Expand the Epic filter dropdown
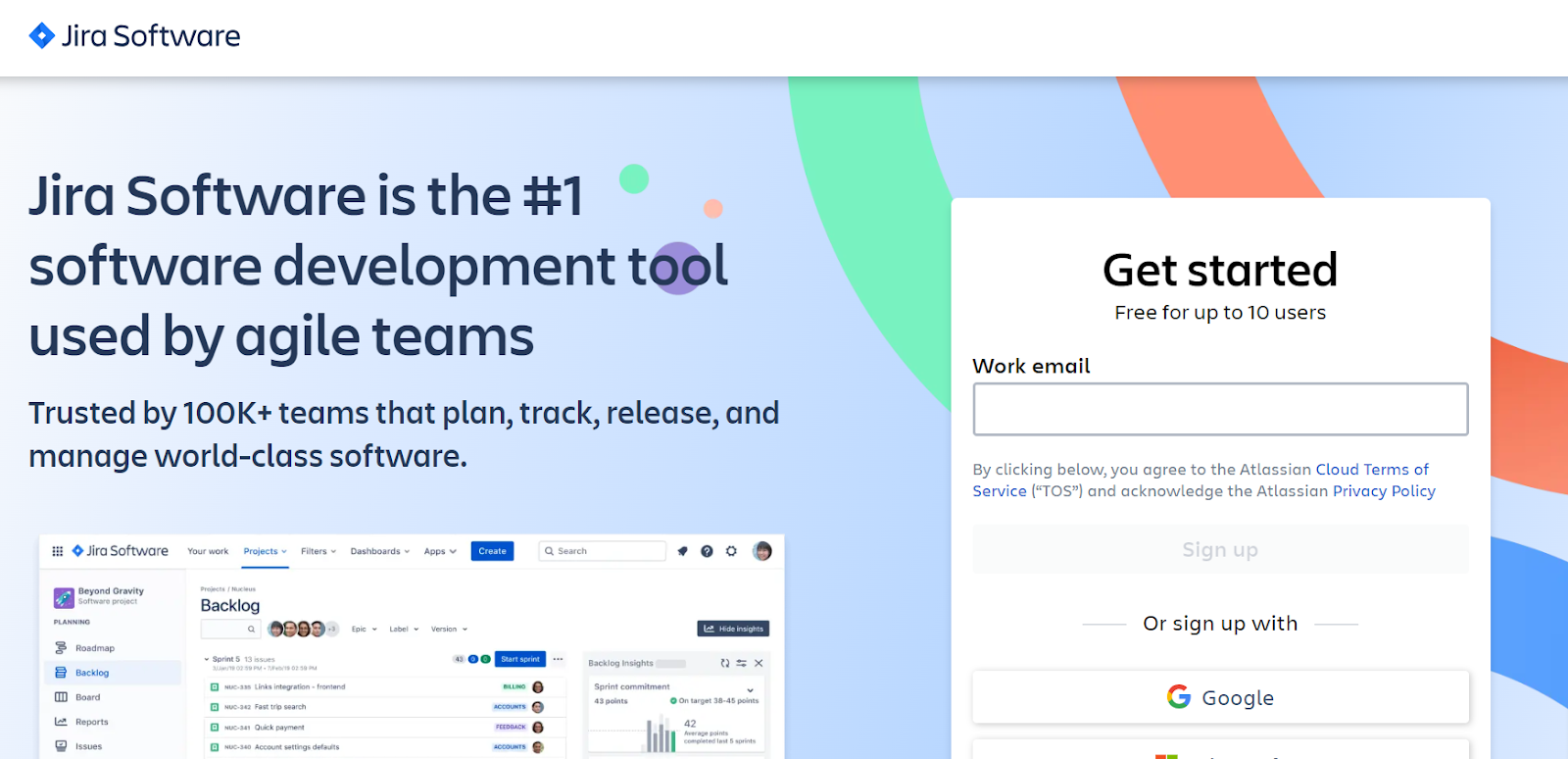 click(x=365, y=630)
